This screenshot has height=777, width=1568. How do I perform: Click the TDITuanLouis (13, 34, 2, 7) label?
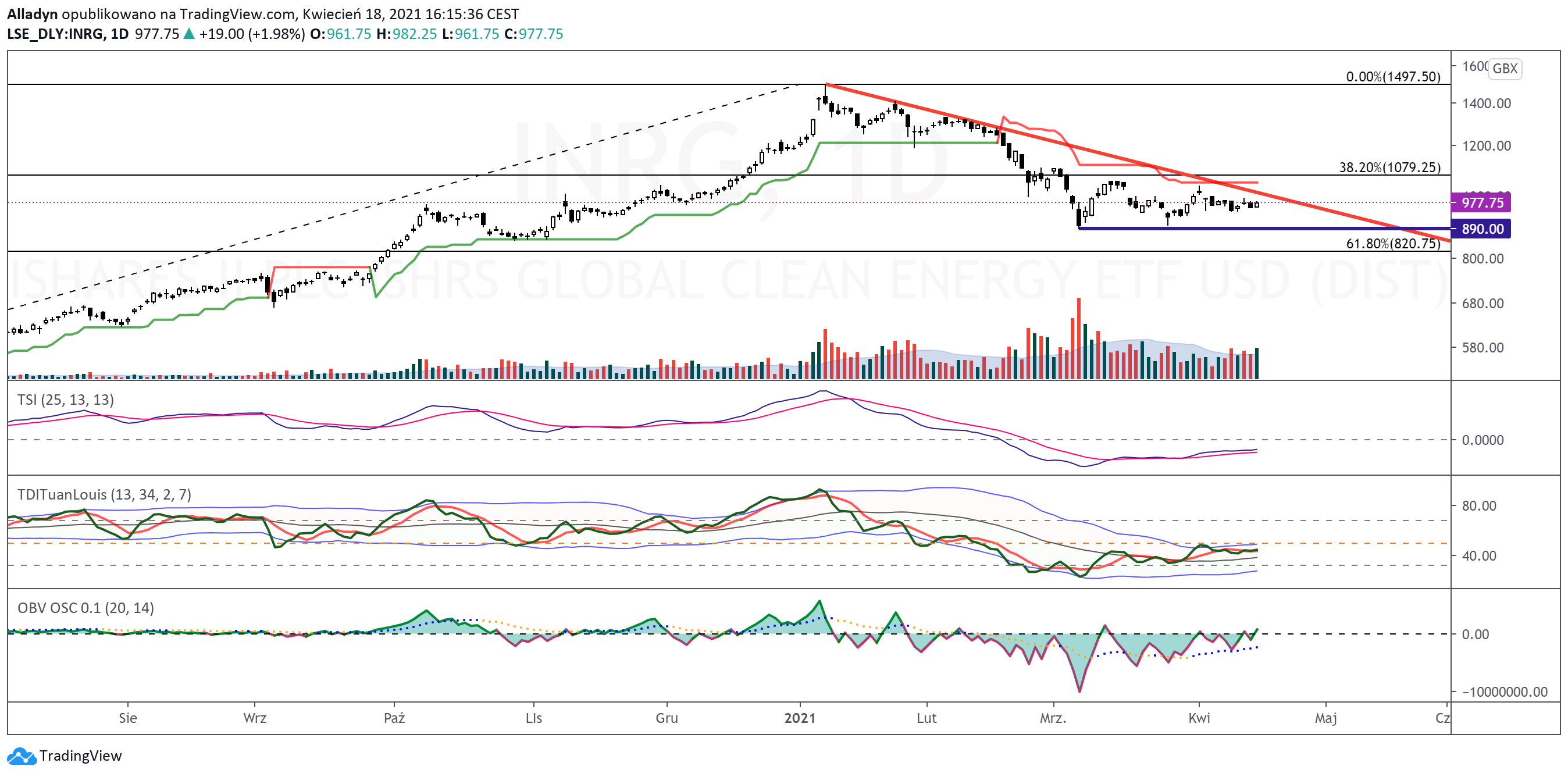104,495
